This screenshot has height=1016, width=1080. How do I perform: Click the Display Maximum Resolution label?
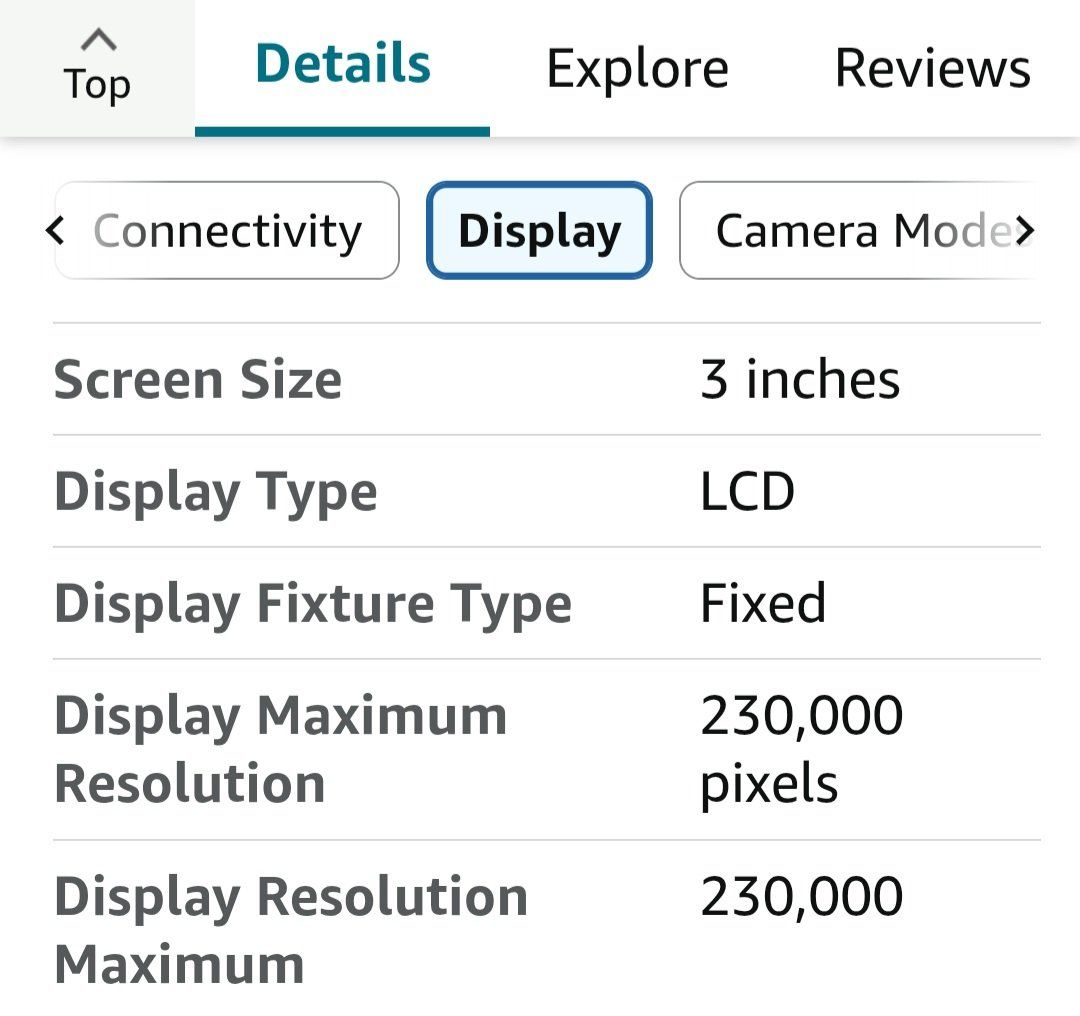280,749
